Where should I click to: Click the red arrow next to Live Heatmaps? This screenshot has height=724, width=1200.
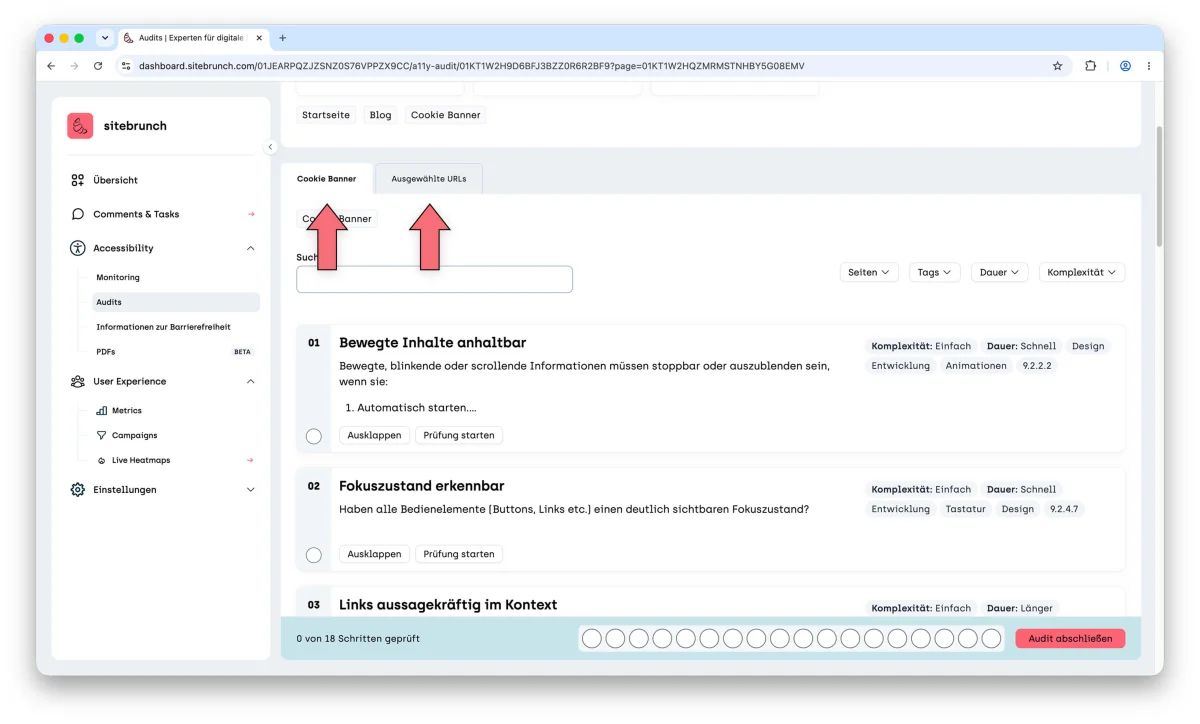(251, 460)
